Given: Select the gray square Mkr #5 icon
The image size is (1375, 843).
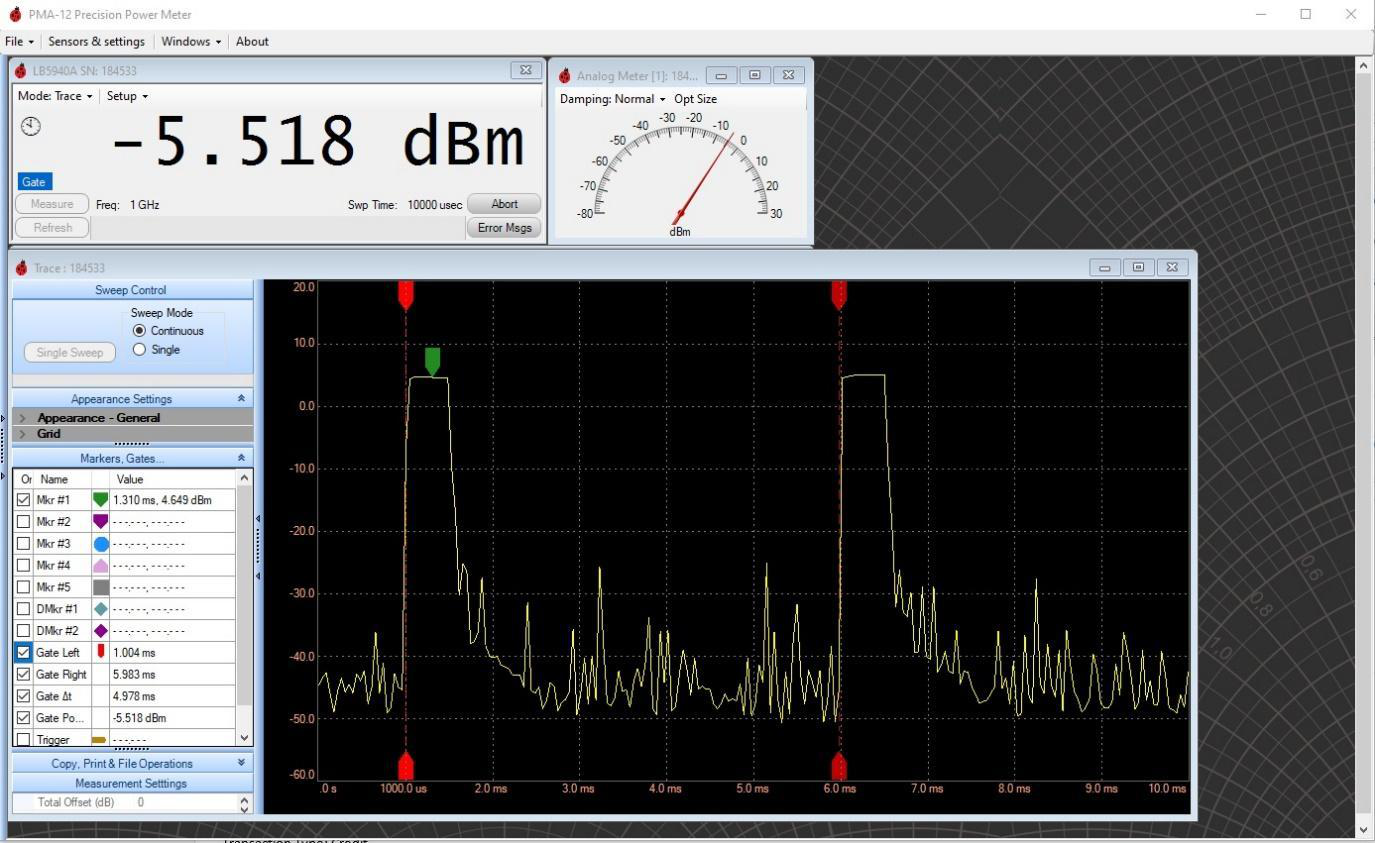Looking at the screenshot, I should (x=100, y=588).
